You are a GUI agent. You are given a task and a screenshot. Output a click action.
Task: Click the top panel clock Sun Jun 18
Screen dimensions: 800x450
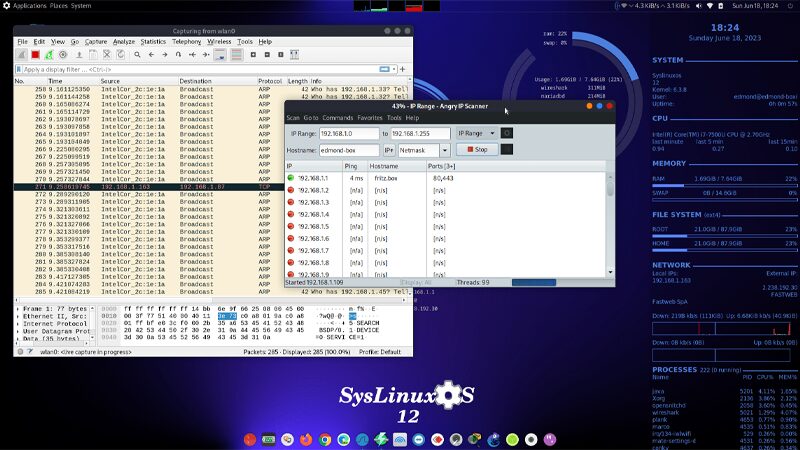[755, 6]
